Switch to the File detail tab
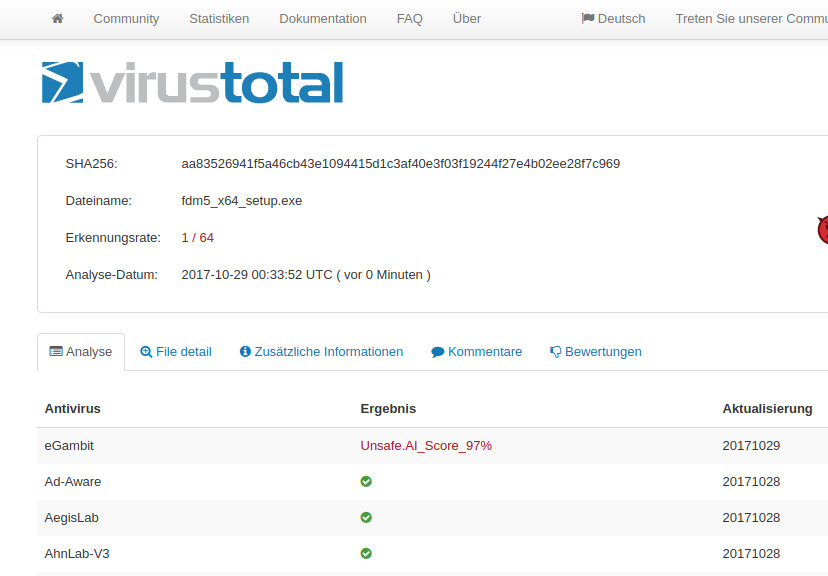Screen dimensions: 828x576 tap(176, 352)
